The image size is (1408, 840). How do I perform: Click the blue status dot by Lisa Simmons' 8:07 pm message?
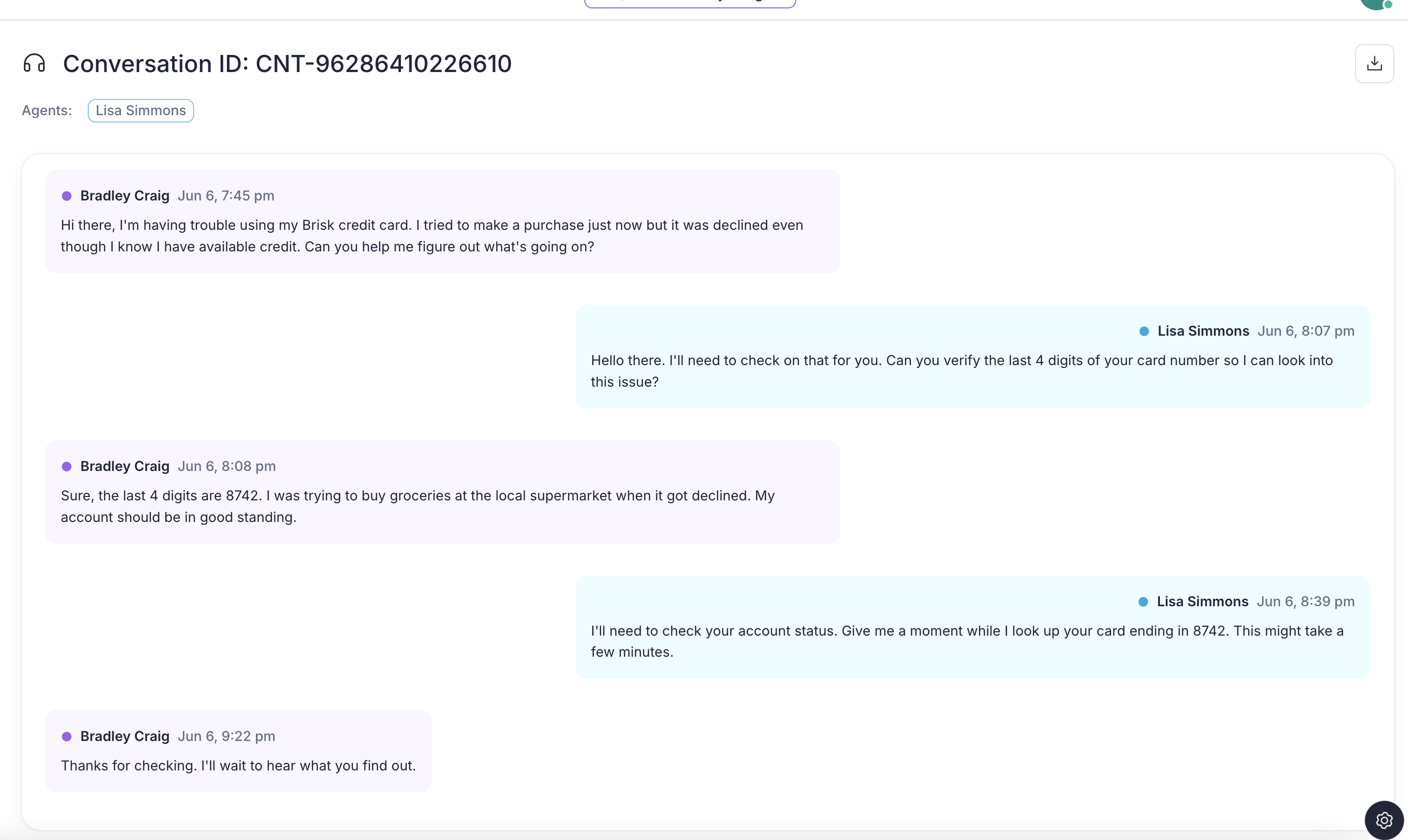[x=1145, y=331]
